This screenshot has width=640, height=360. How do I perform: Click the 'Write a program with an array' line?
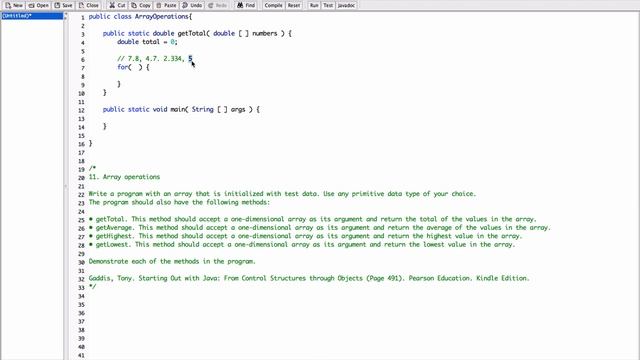pos(282,194)
